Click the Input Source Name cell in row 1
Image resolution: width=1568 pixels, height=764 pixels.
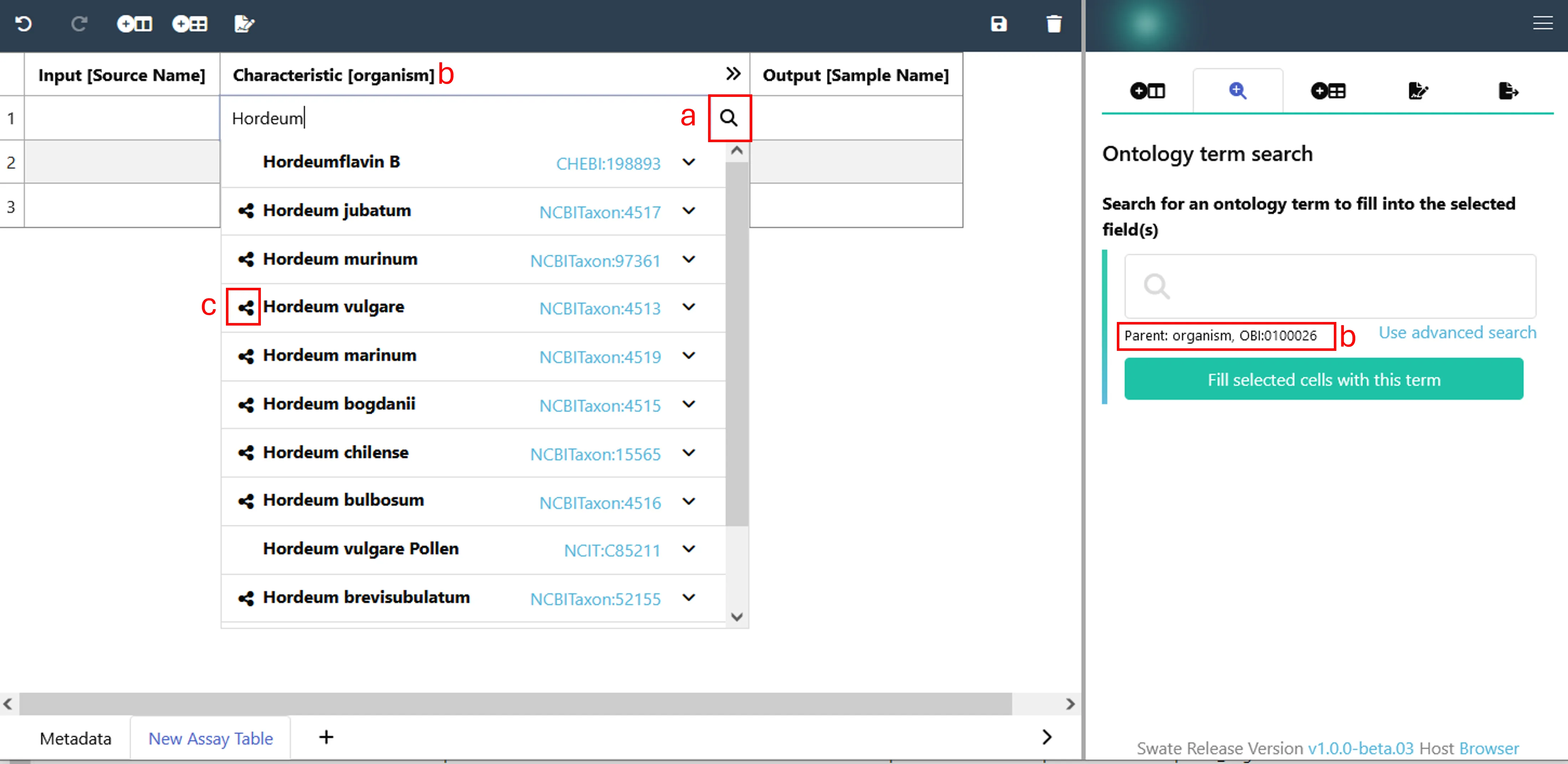pos(122,118)
